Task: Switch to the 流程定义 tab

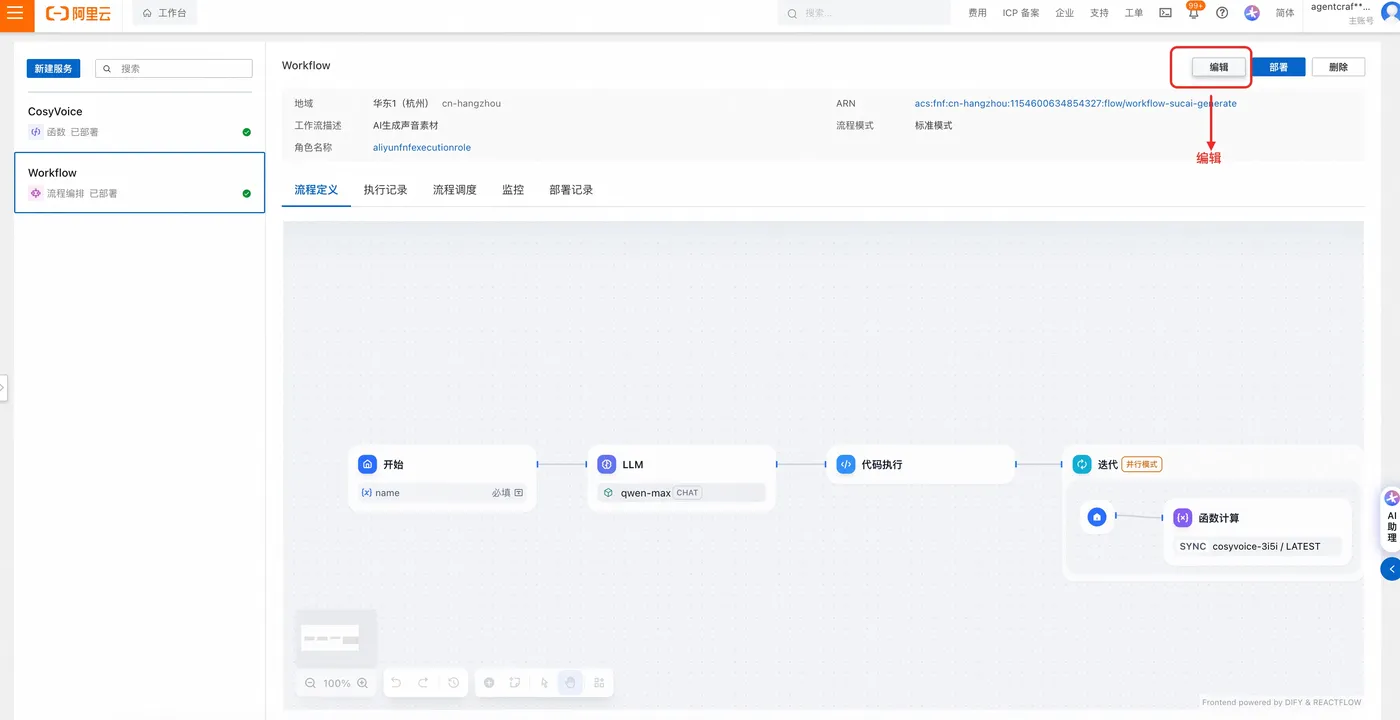Action: click(316, 190)
